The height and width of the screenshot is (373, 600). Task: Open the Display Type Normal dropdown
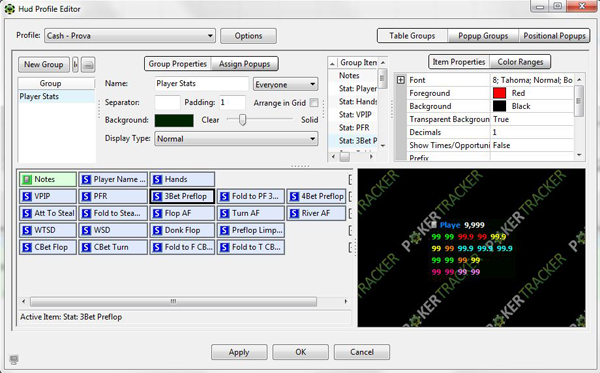point(236,138)
